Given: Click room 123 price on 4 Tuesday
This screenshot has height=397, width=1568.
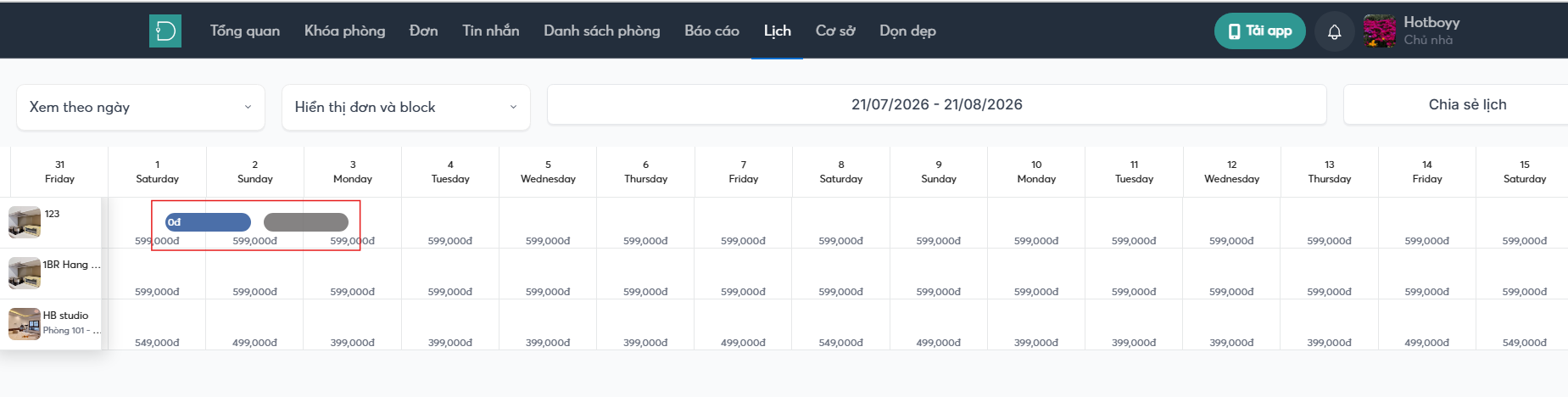Looking at the screenshot, I should click(450, 241).
